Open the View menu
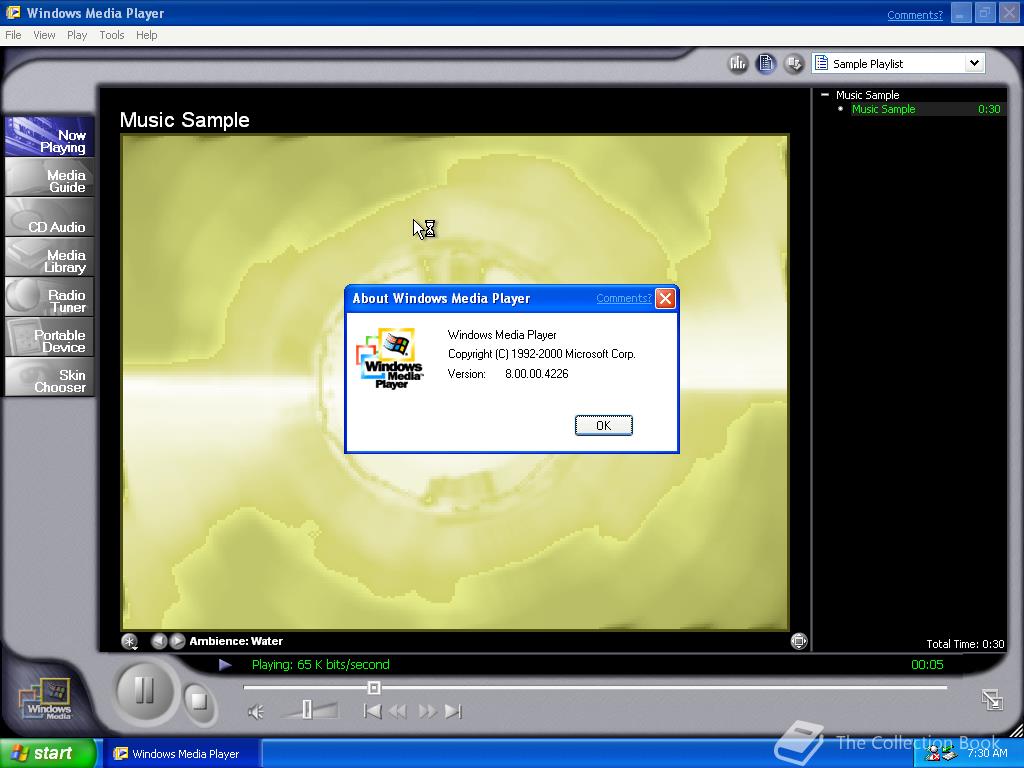The height and width of the screenshot is (768, 1024). pyautogui.click(x=44, y=35)
